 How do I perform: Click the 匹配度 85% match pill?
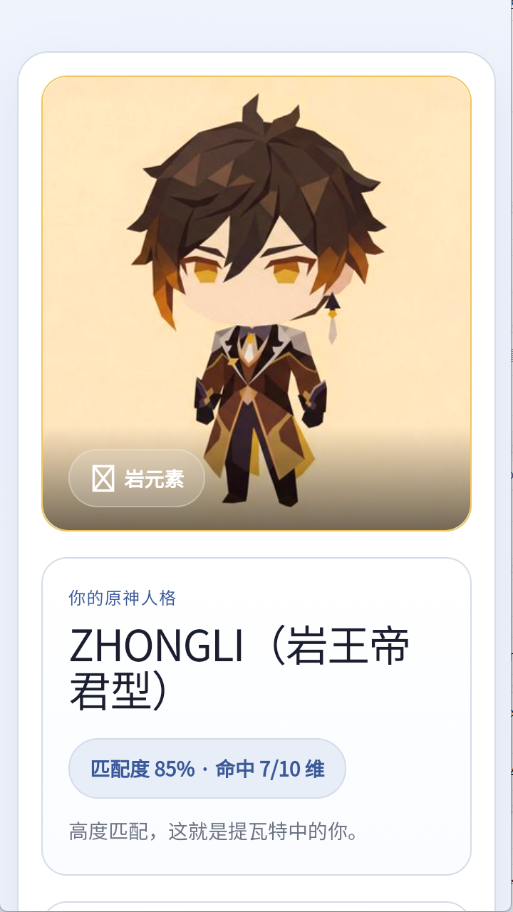point(207,768)
